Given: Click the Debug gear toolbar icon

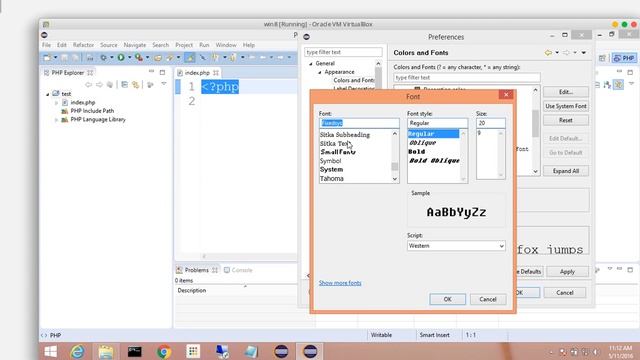Looking at the screenshot, I should tap(103, 58).
